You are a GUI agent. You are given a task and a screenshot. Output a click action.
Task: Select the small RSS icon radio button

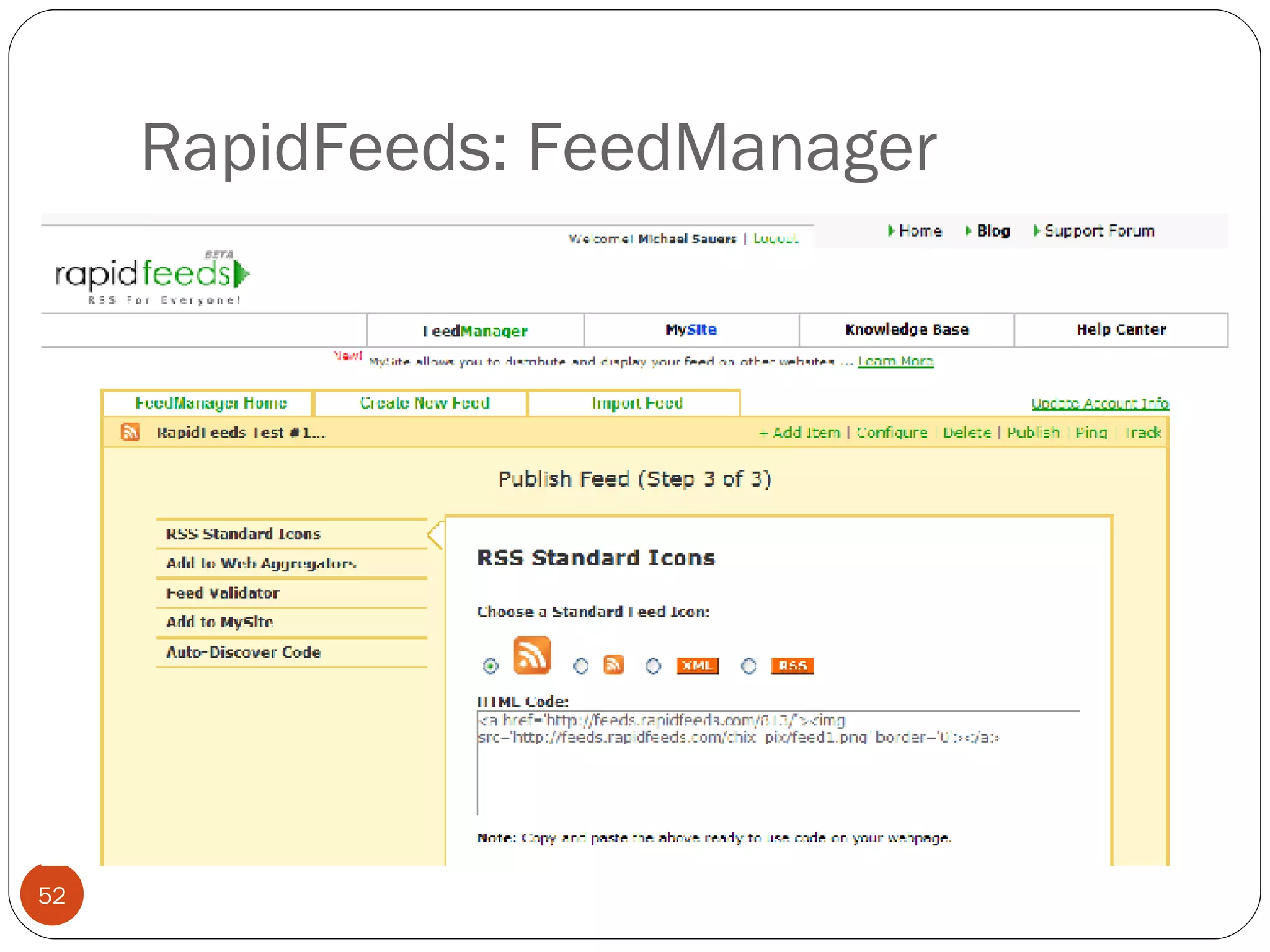coord(580,666)
